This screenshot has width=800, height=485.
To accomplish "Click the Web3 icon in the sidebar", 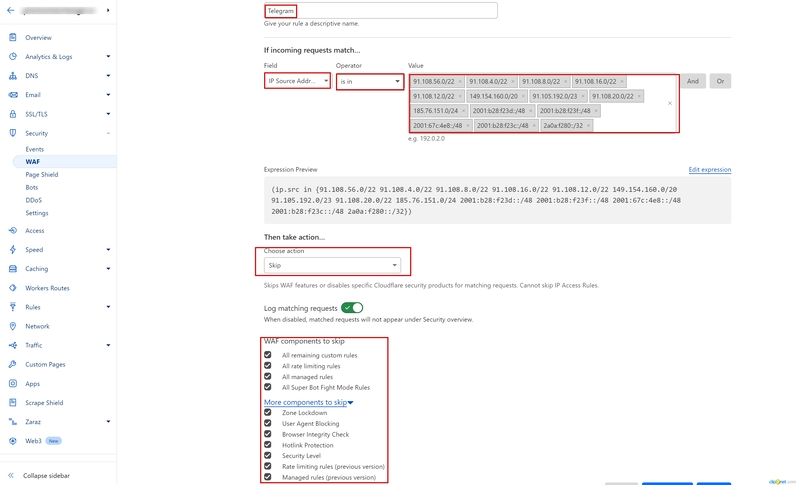I will (x=13, y=441).
